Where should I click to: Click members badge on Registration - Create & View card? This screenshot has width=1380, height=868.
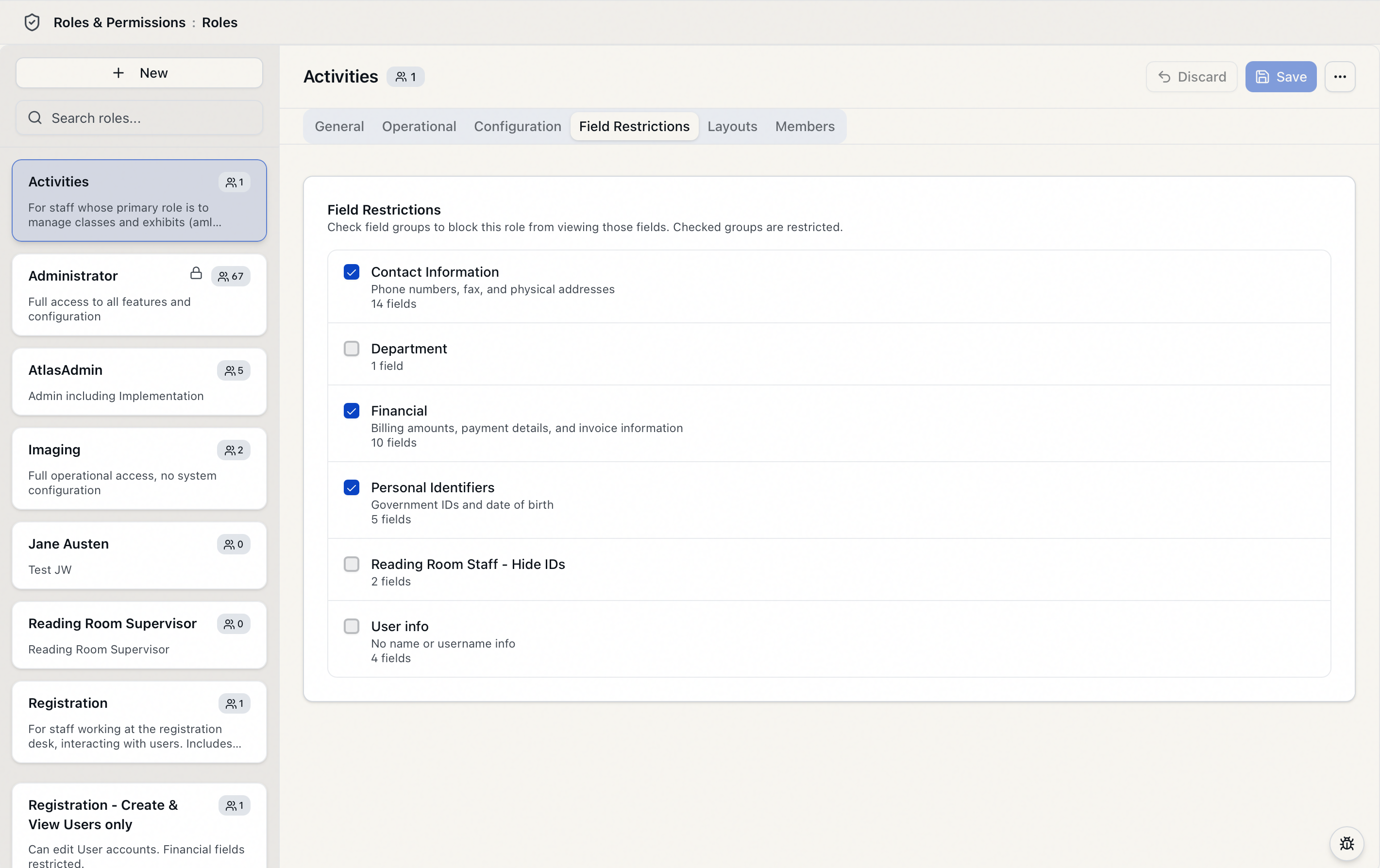[235, 805]
